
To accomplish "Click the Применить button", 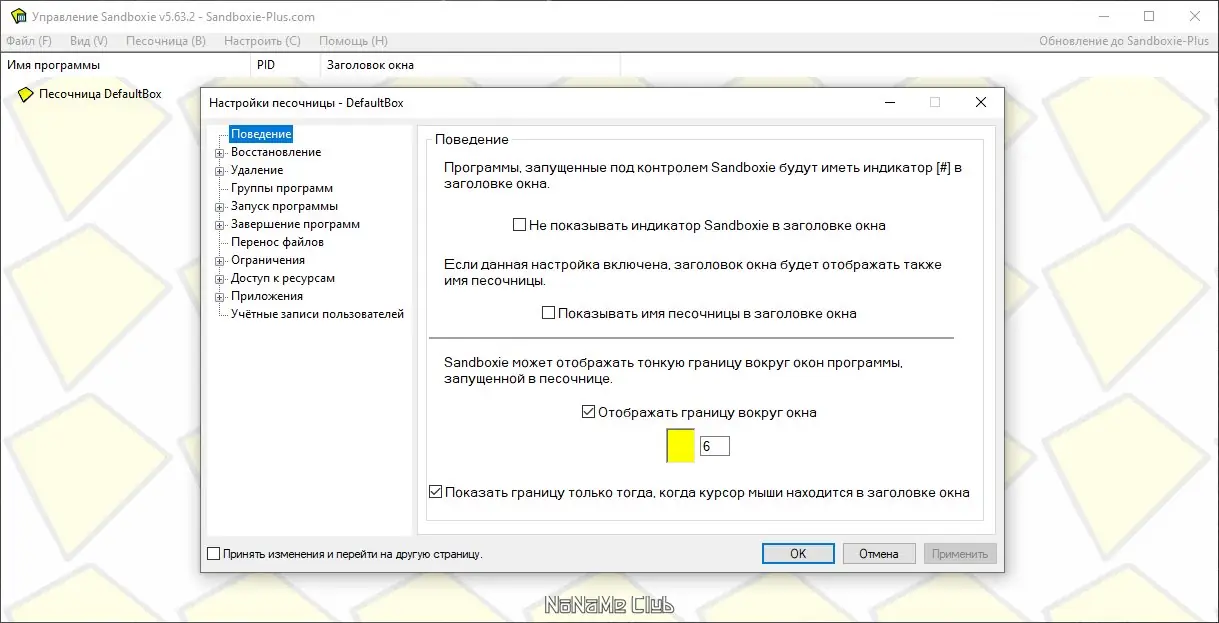I will [x=960, y=553].
